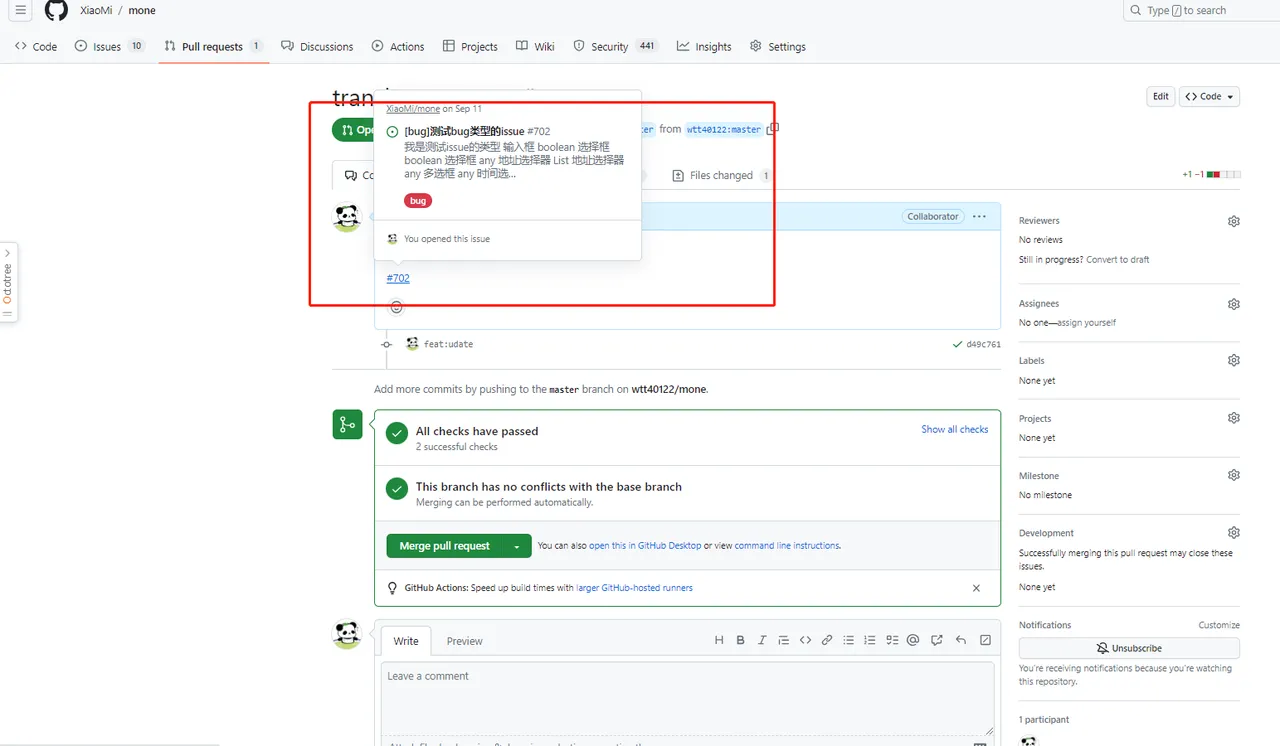
Task: Open the commenter's panda avatar profile
Action: [x=347, y=217]
